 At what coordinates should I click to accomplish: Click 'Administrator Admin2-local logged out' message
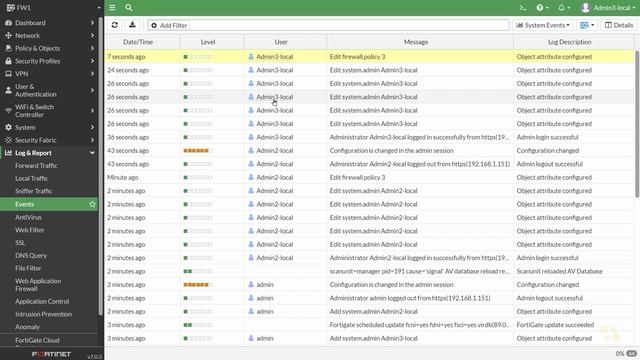420,164
